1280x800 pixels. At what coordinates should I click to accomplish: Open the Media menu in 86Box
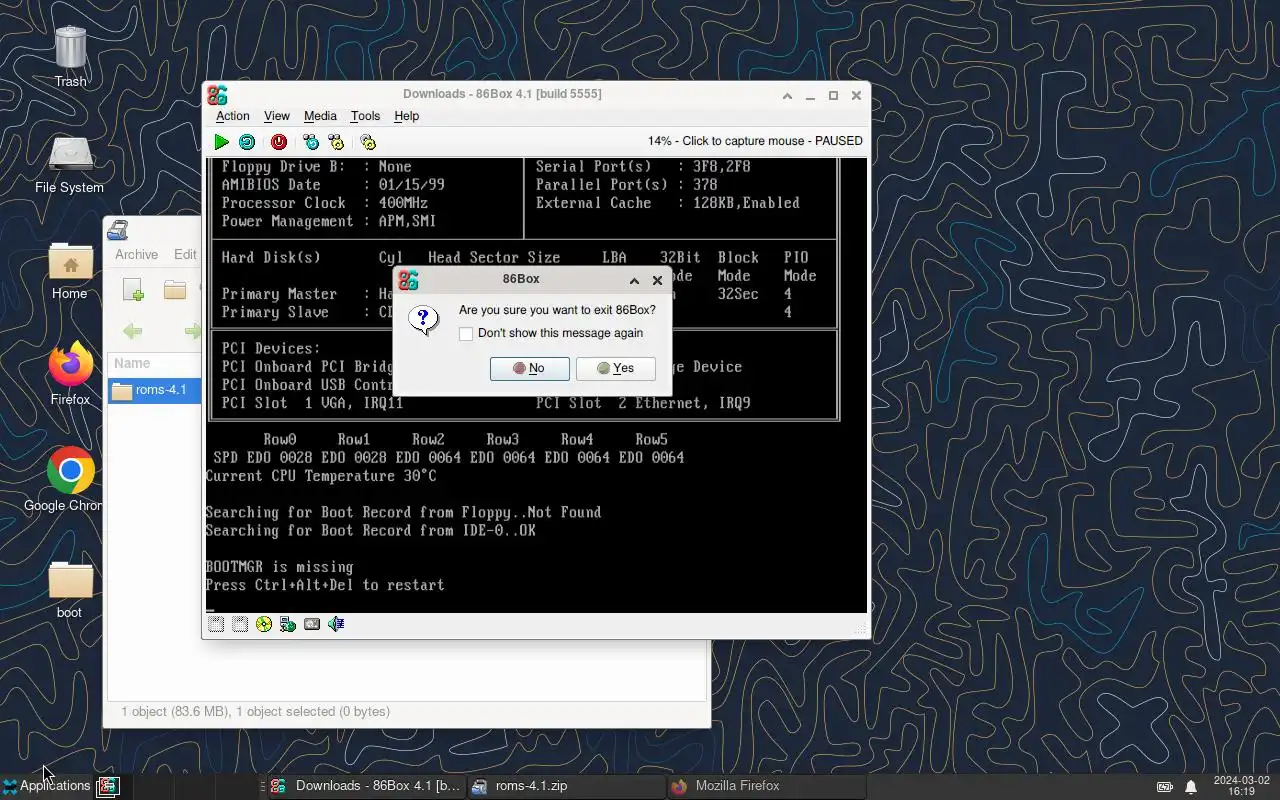(x=320, y=116)
